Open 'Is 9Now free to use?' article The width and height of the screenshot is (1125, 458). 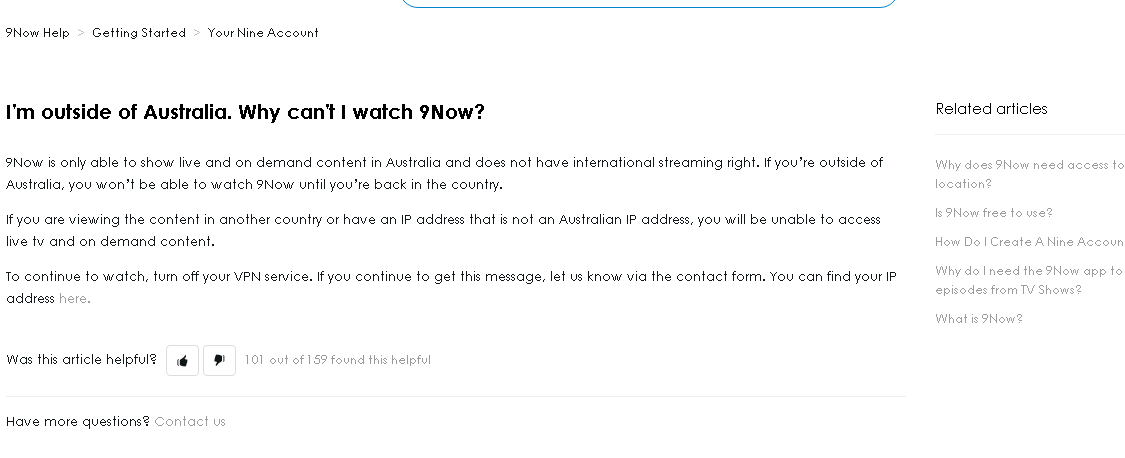994,212
